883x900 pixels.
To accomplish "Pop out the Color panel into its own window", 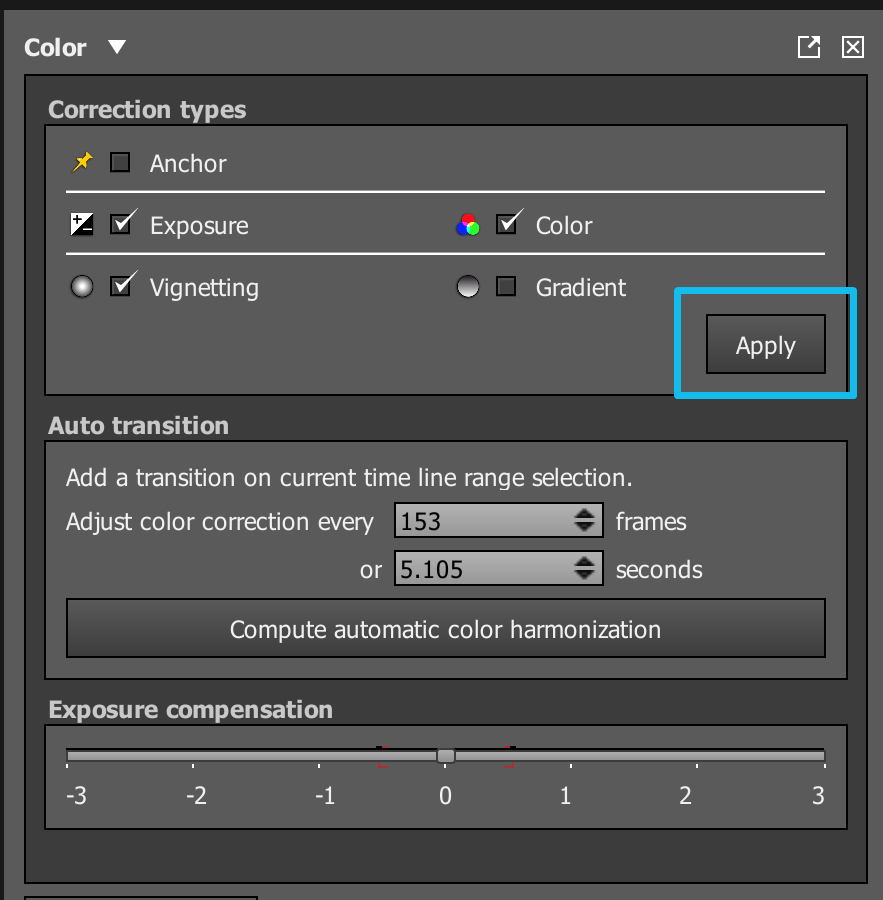I will tap(808, 46).
